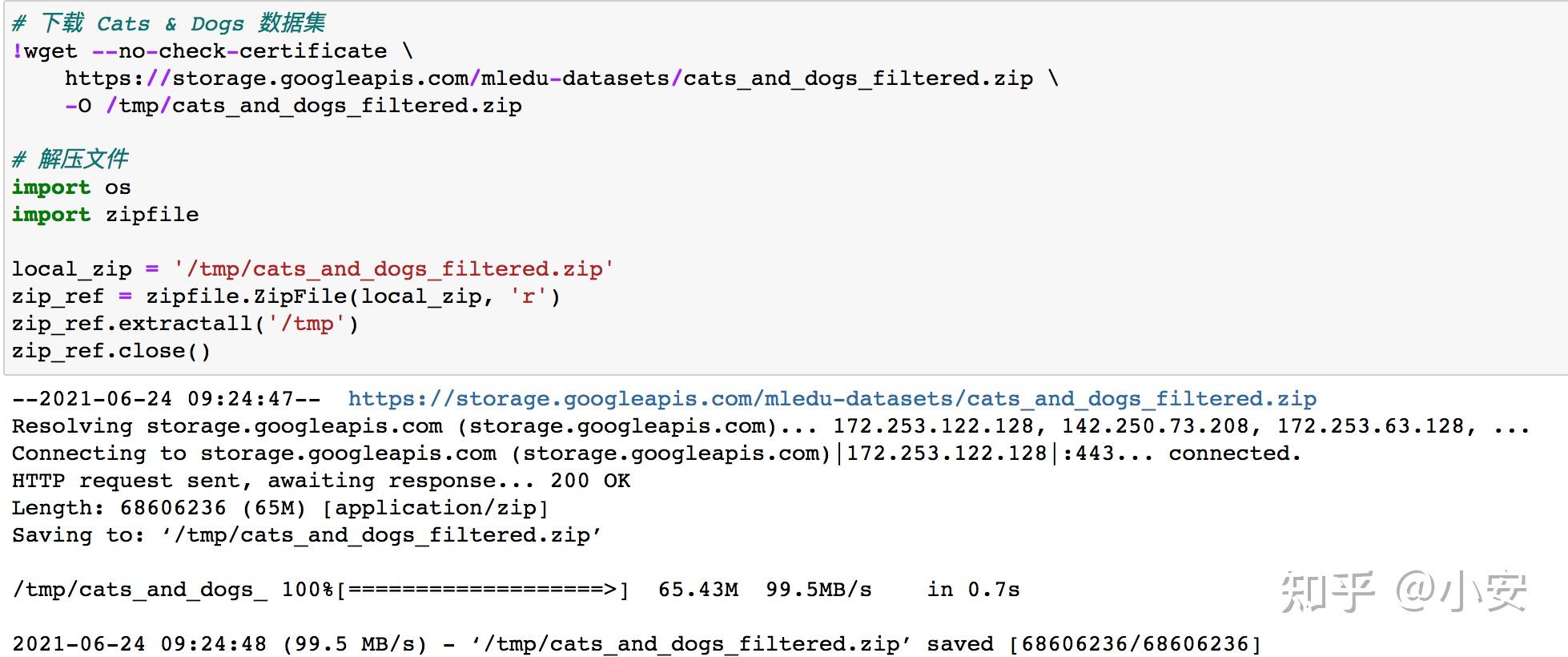Click the zip_ref.extractall('/tmp') line

click(185, 324)
